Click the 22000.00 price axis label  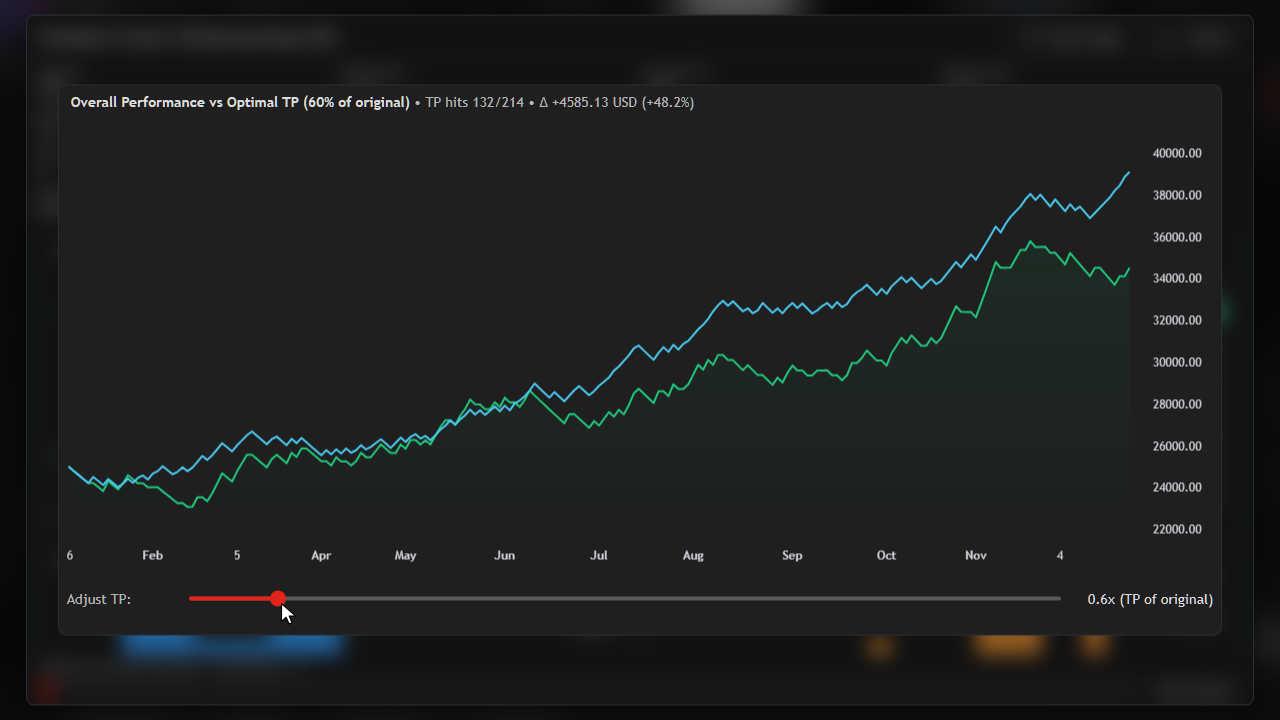1177,529
